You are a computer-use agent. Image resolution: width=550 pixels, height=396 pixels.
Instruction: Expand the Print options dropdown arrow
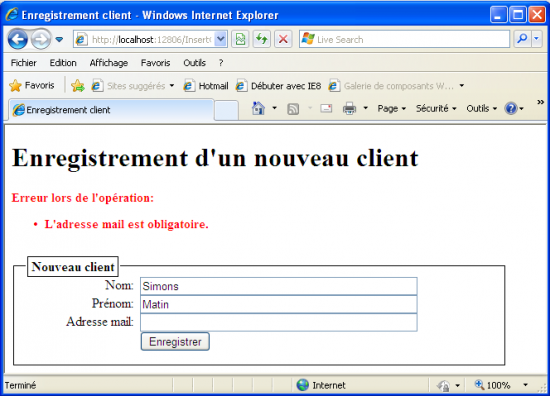point(365,108)
